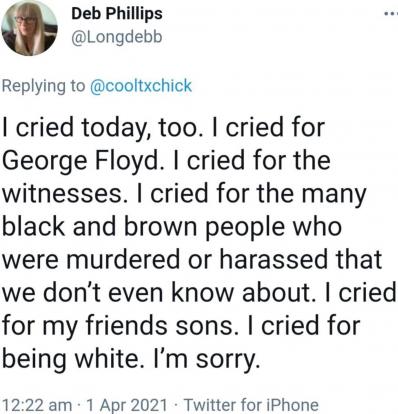Viewport: 398px width, 414px height.
Task: Click the word 'iPhone' in the footer
Action: pos(292,405)
